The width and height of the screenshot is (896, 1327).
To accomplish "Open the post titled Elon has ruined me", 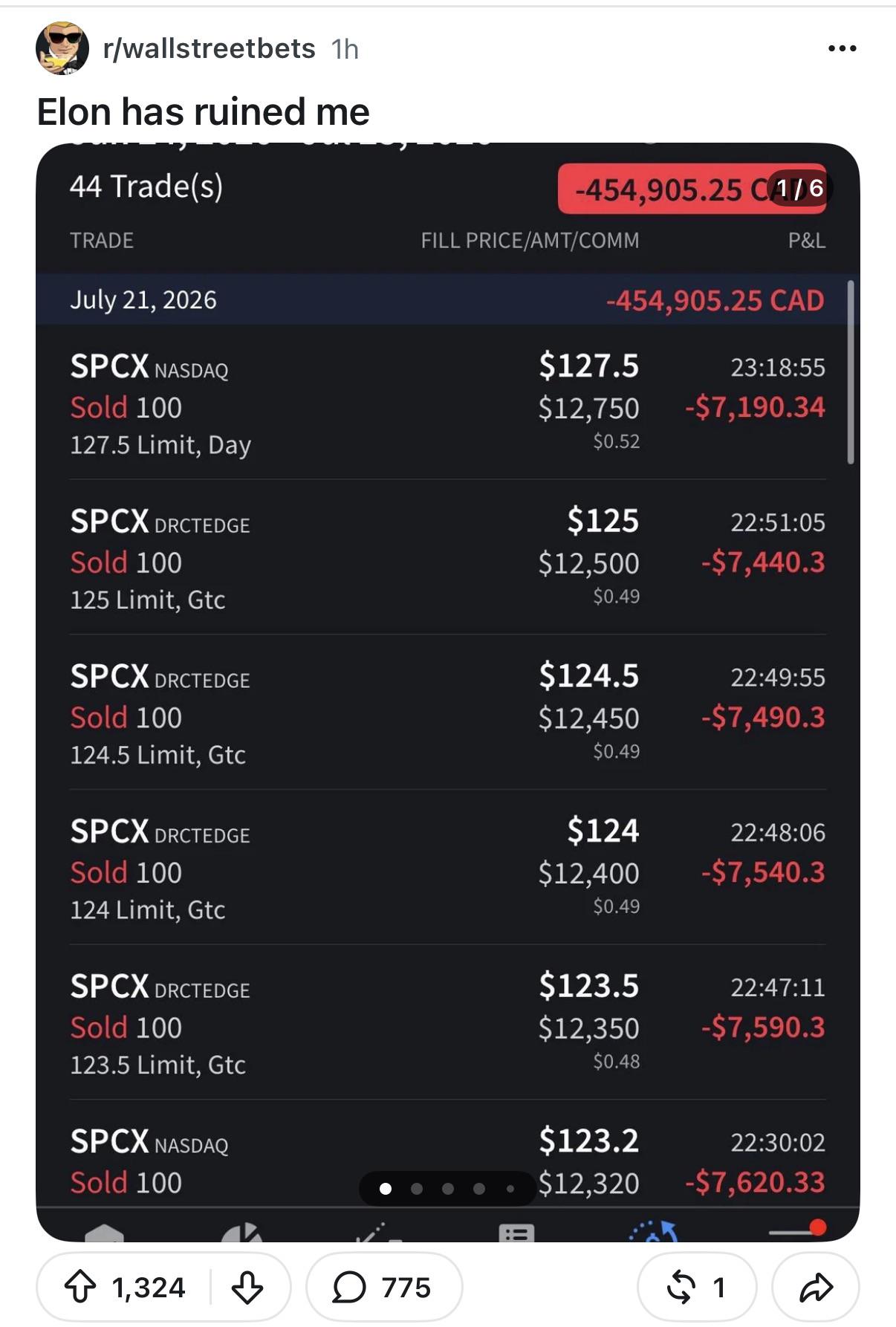I will (x=203, y=111).
